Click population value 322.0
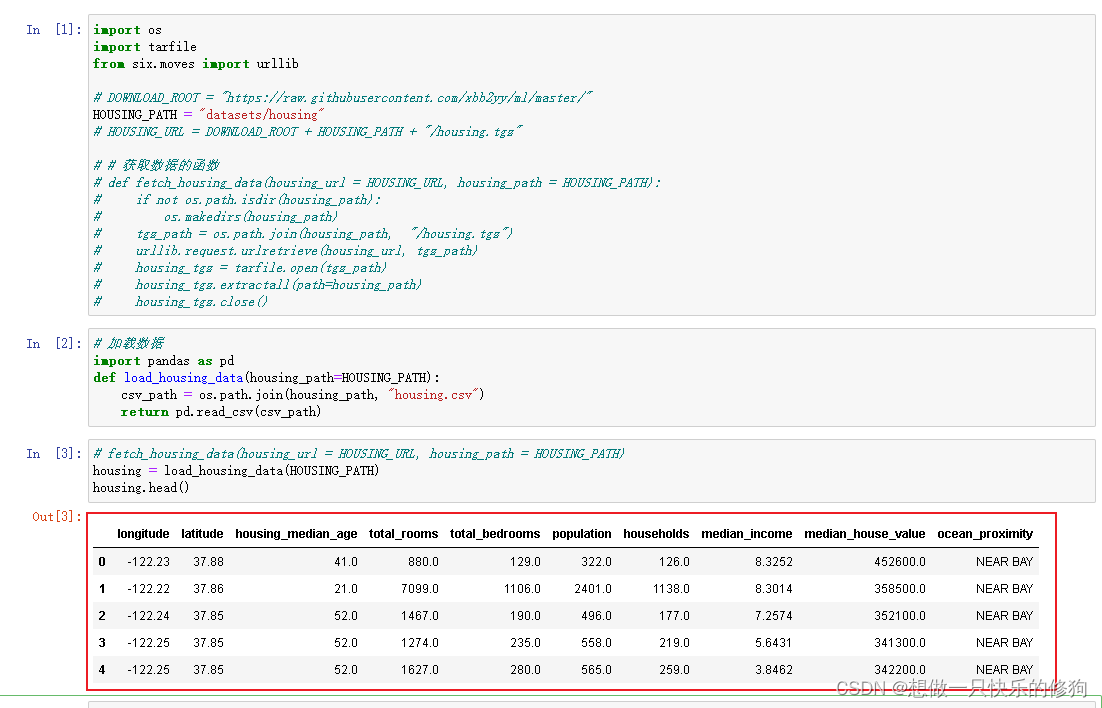This screenshot has width=1102, height=708. click(597, 562)
